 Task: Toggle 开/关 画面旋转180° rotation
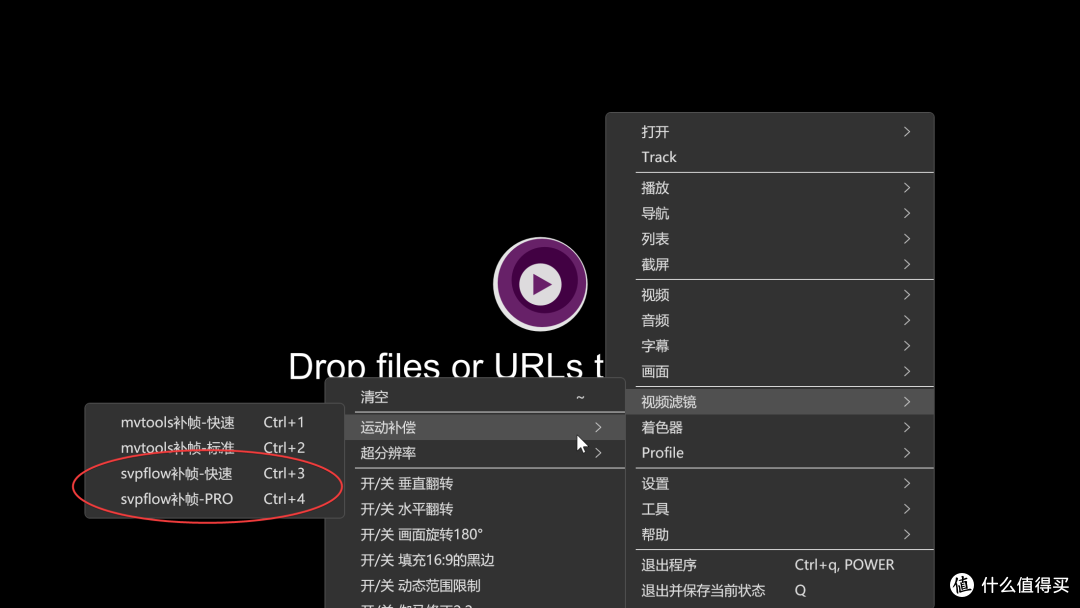(x=475, y=534)
